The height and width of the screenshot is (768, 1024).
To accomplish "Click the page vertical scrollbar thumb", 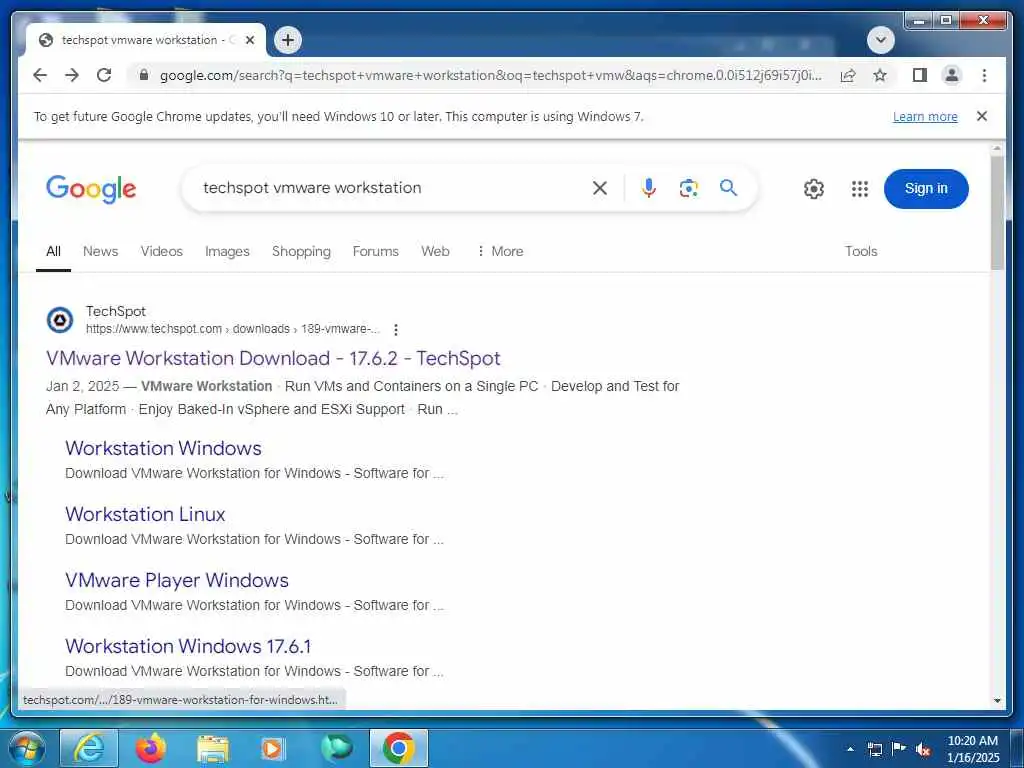I will pyautogui.click(x=997, y=213).
